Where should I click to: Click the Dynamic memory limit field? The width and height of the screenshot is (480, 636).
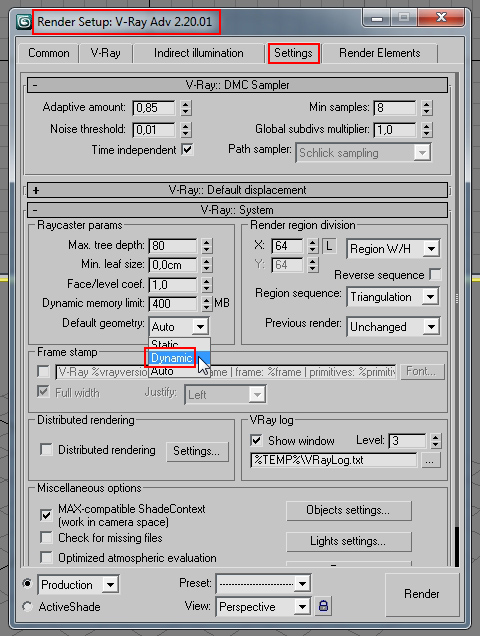[x=173, y=304]
